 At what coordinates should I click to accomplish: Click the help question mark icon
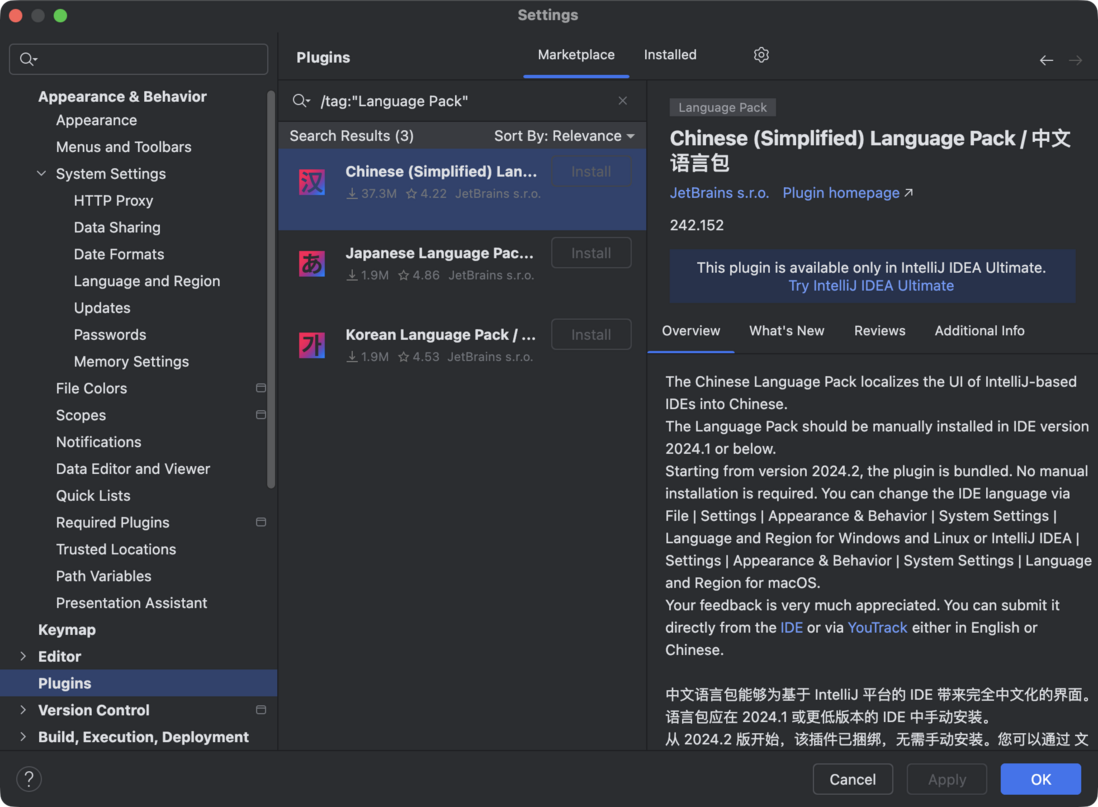click(x=29, y=779)
